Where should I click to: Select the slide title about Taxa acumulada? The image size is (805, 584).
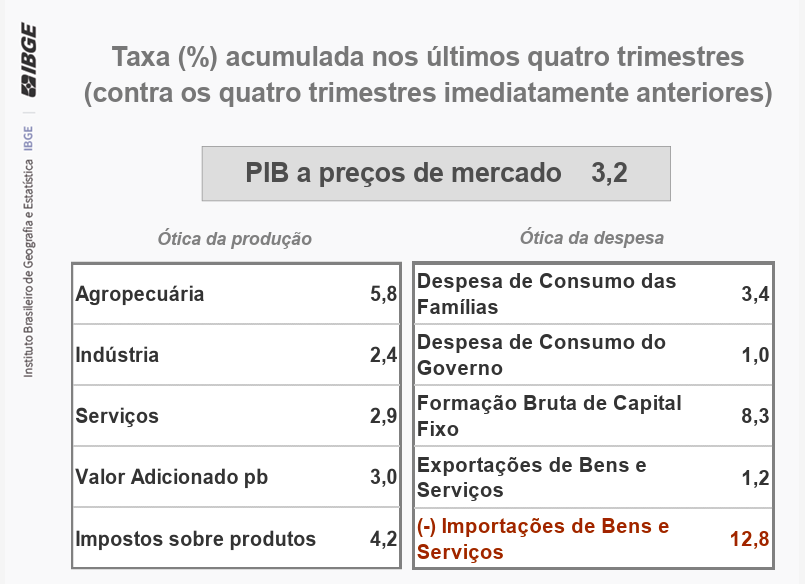tap(428, 75)
